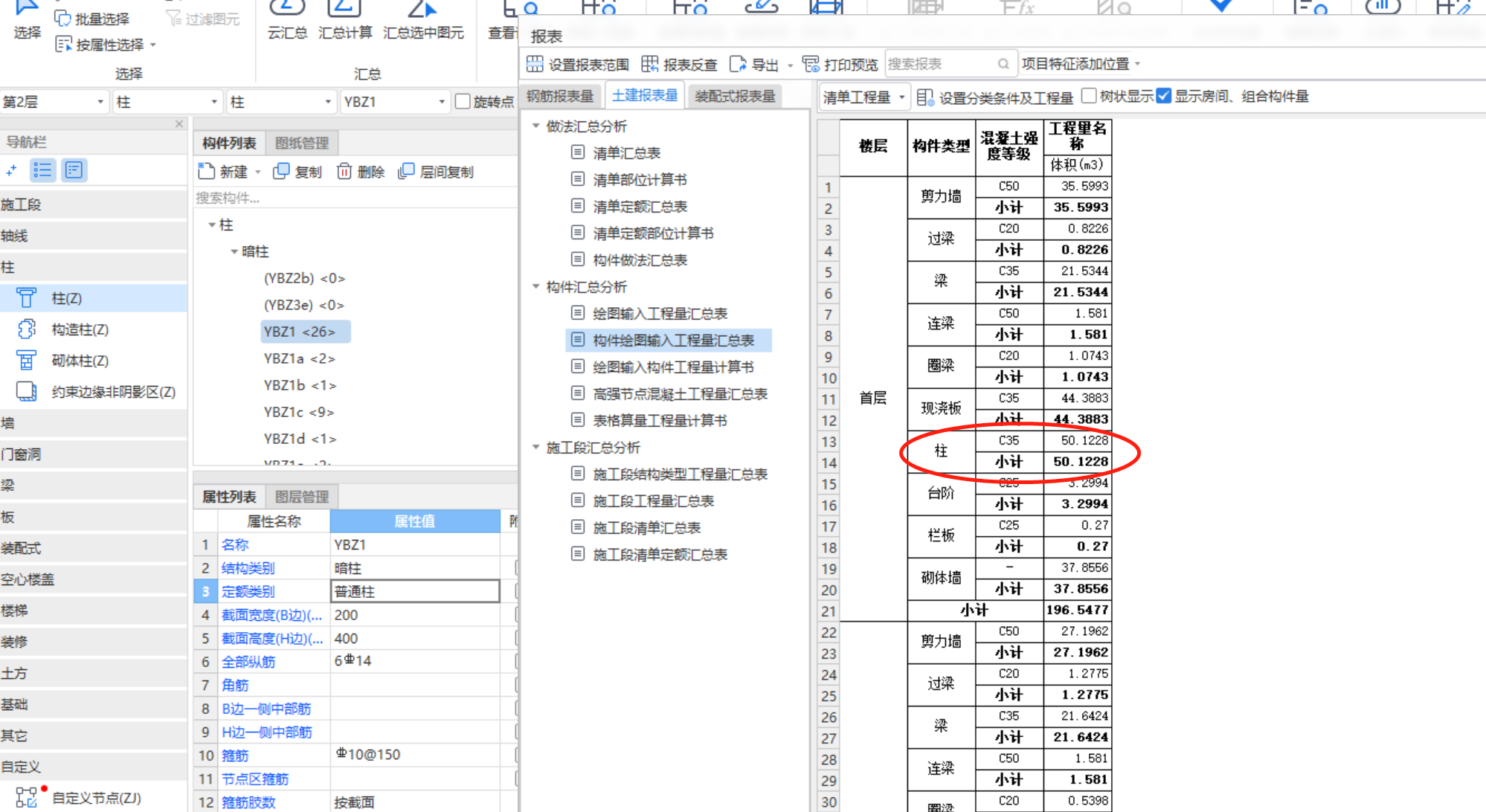Open 清单汇总表 report

coord(626,153)
